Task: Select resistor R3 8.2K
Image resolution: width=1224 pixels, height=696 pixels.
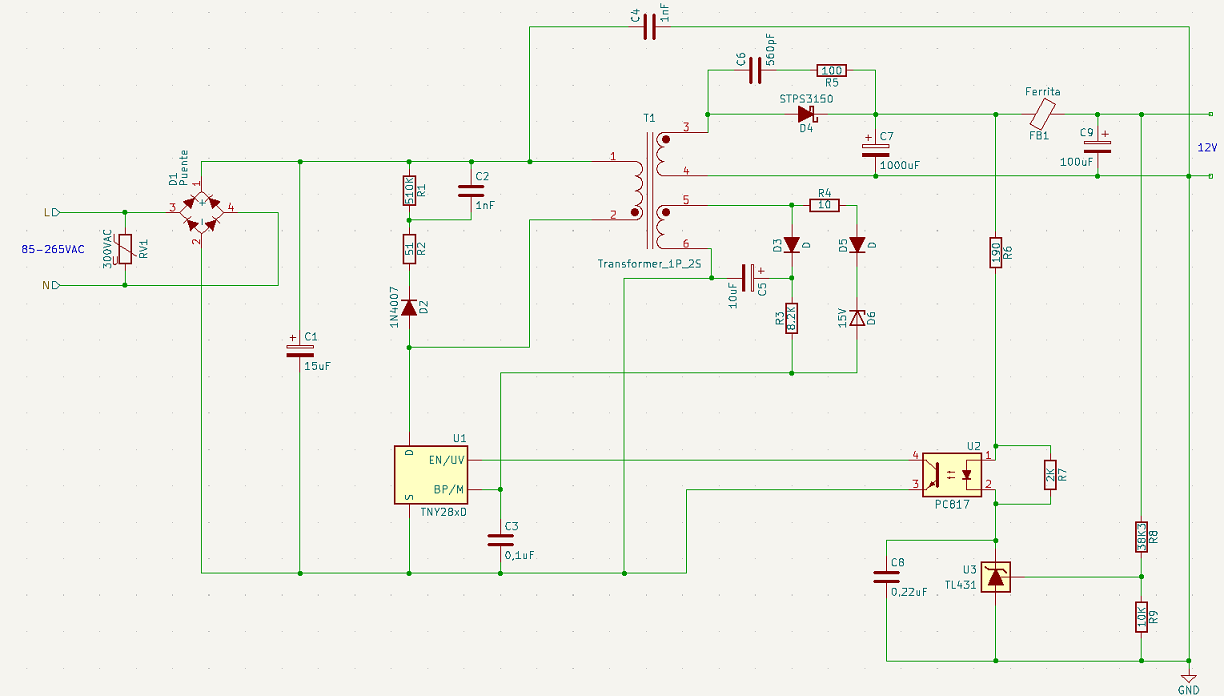Action: click(791, 319)
